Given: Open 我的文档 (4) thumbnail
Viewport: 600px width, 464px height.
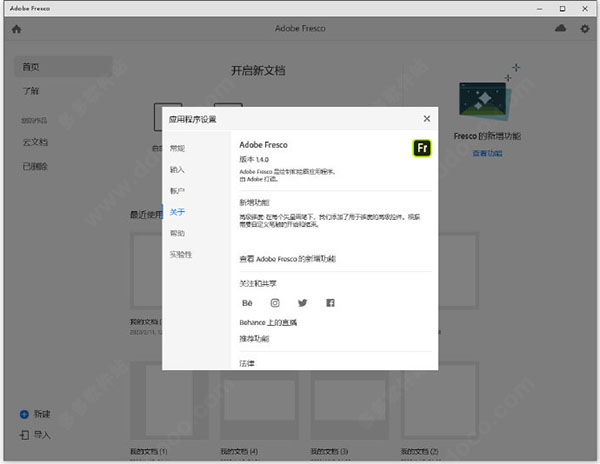Looking at the screenshot, I should pos(259,400).
